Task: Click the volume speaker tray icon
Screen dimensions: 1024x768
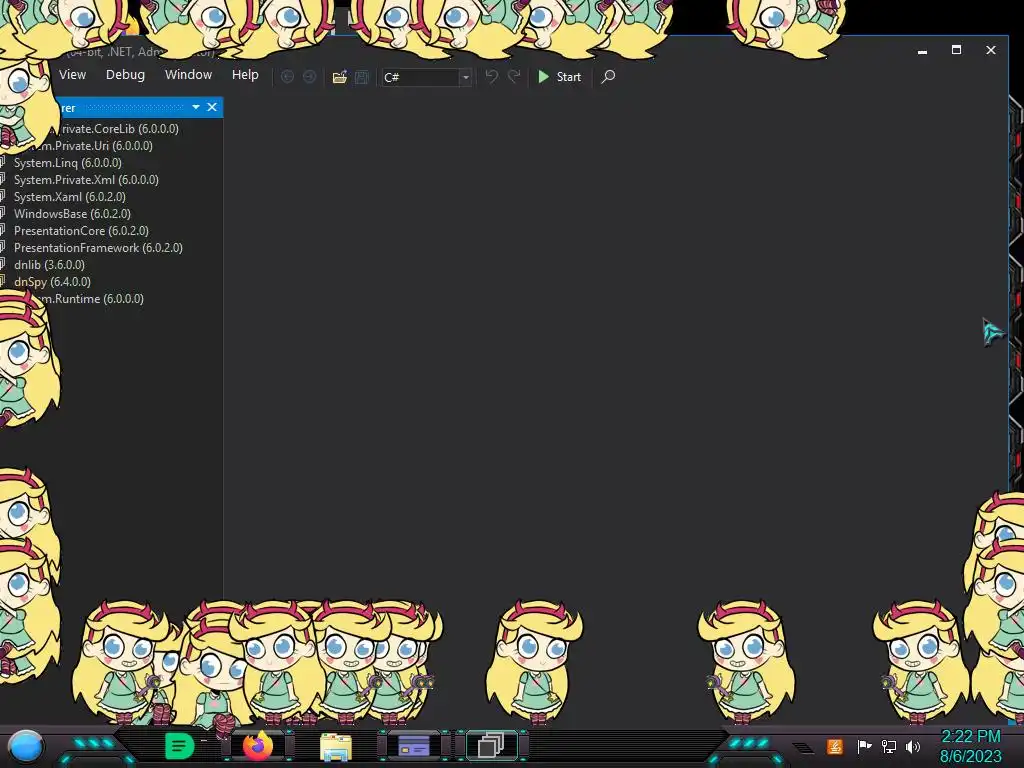Action: click(913, 746)
